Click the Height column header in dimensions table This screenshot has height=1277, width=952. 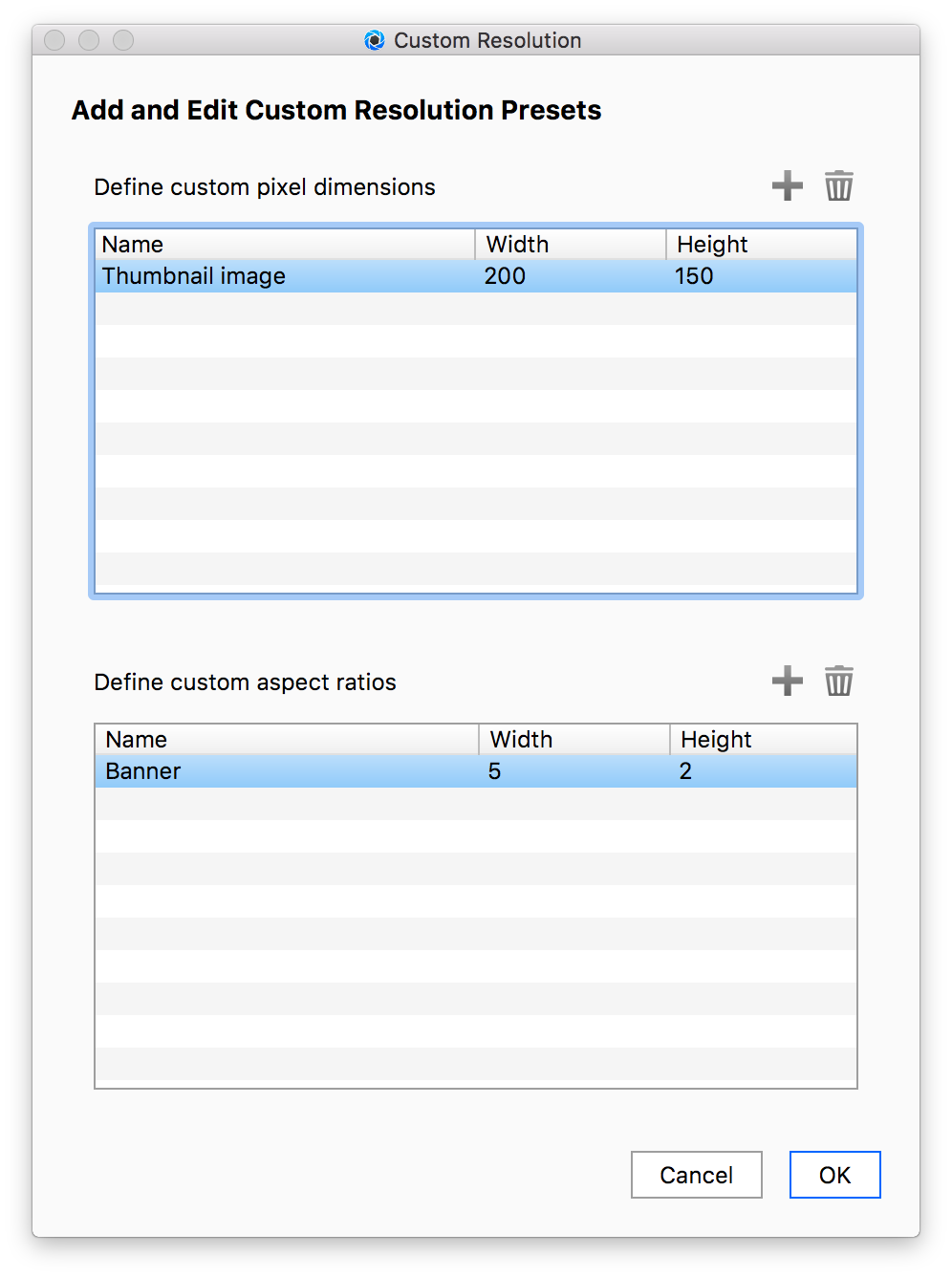[711, 245]
